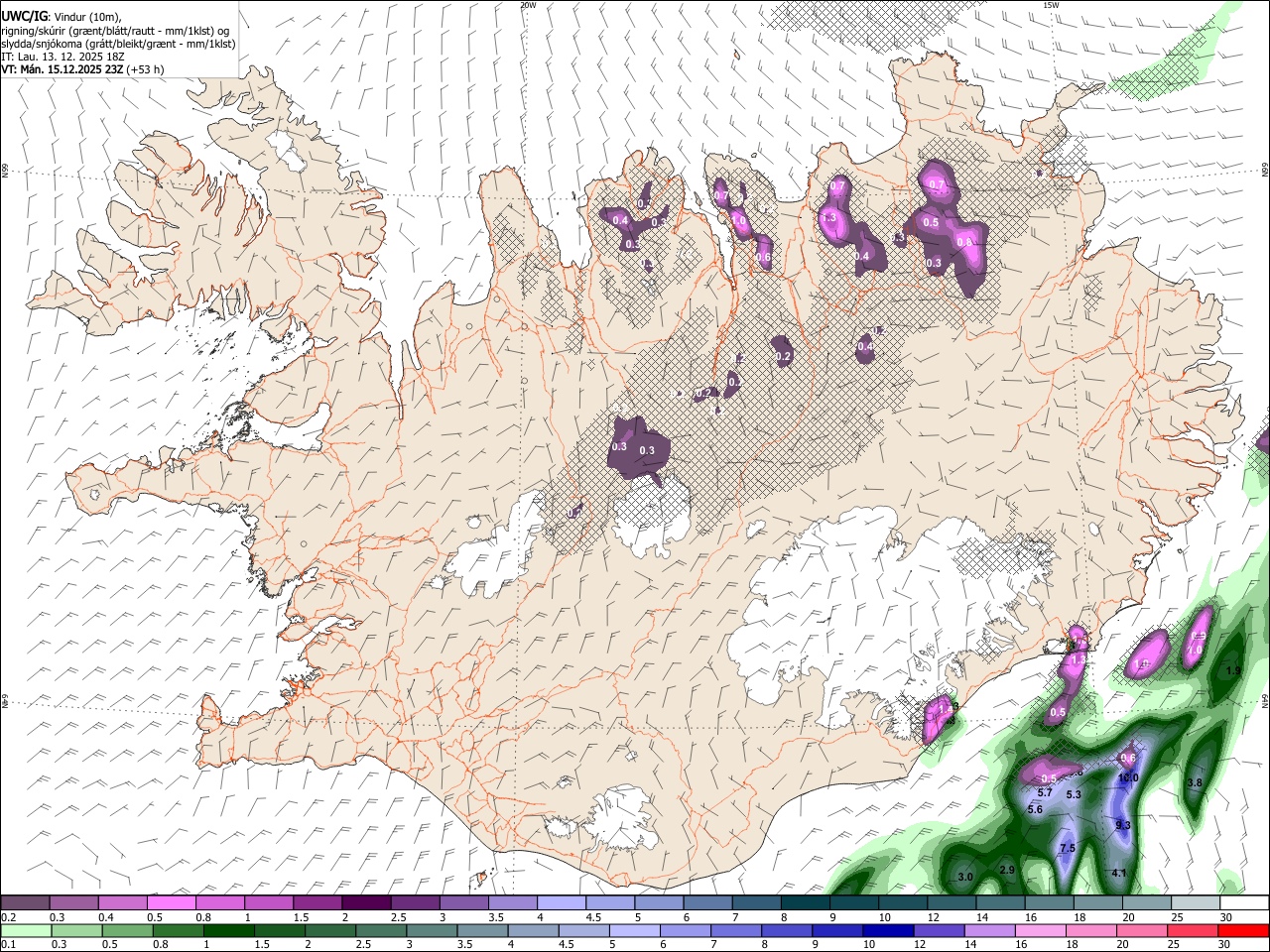The width and height of the screenshot is (1270, 952).
Task: Click the 4.1 rainfall value offshore
Action: (x=1119, y=873)
